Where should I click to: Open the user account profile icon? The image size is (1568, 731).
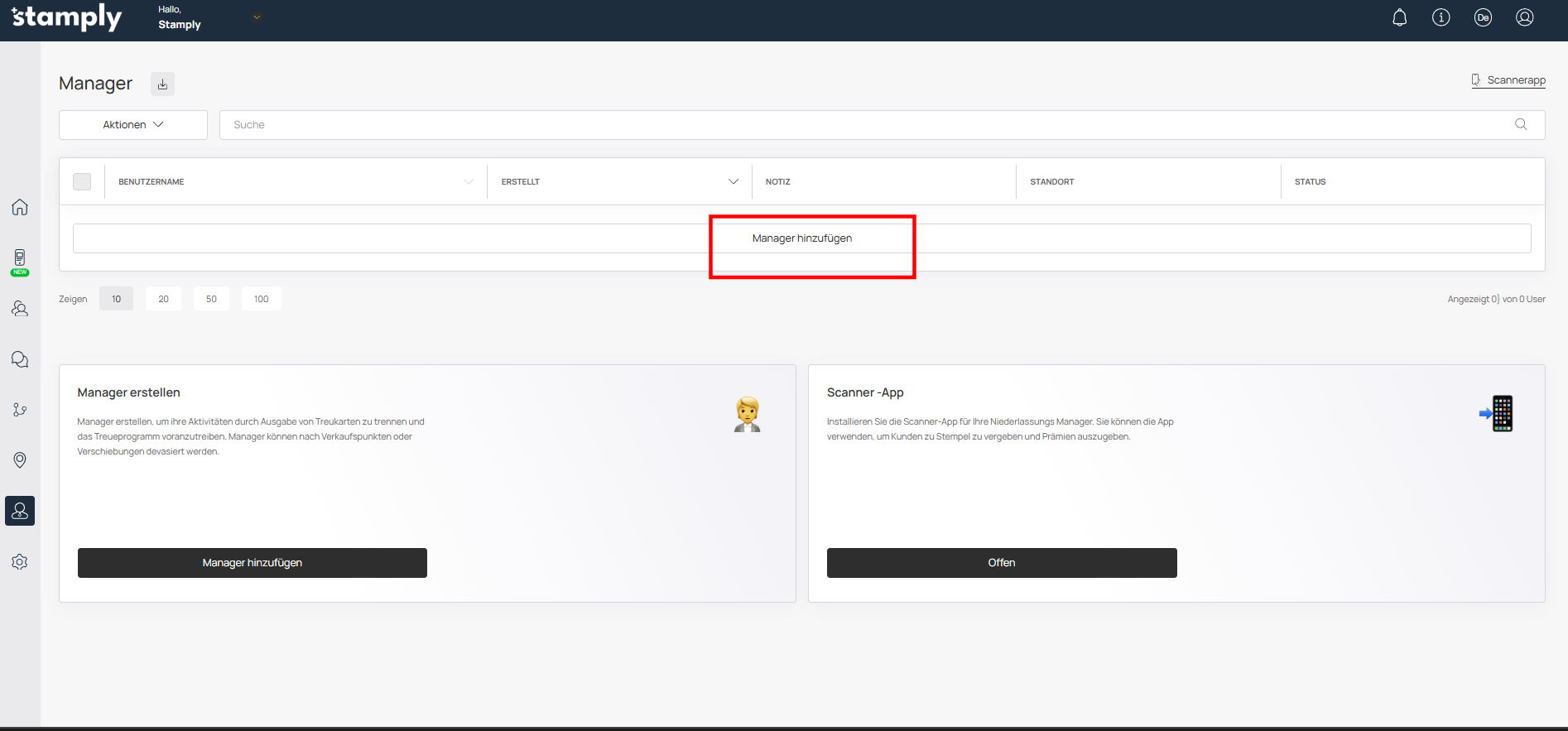point(1524,17)
